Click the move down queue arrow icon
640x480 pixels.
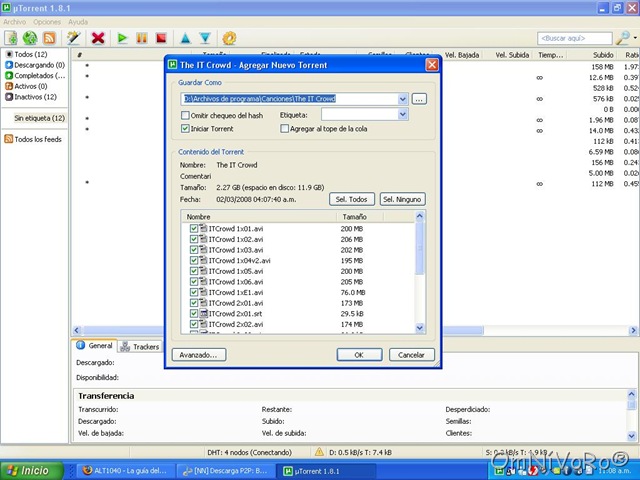tap(205, 38)
